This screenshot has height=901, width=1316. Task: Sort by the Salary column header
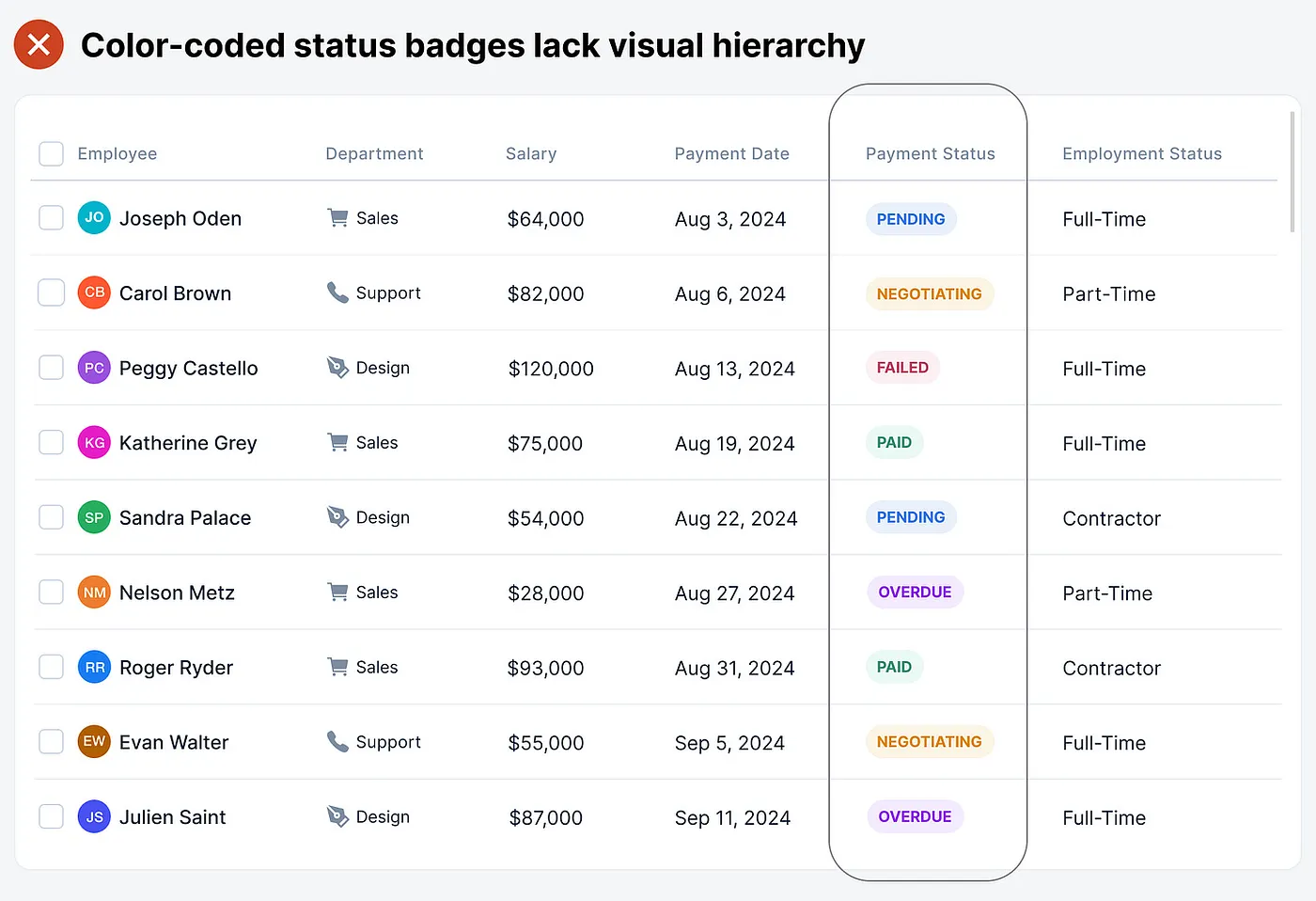point(531,153)
